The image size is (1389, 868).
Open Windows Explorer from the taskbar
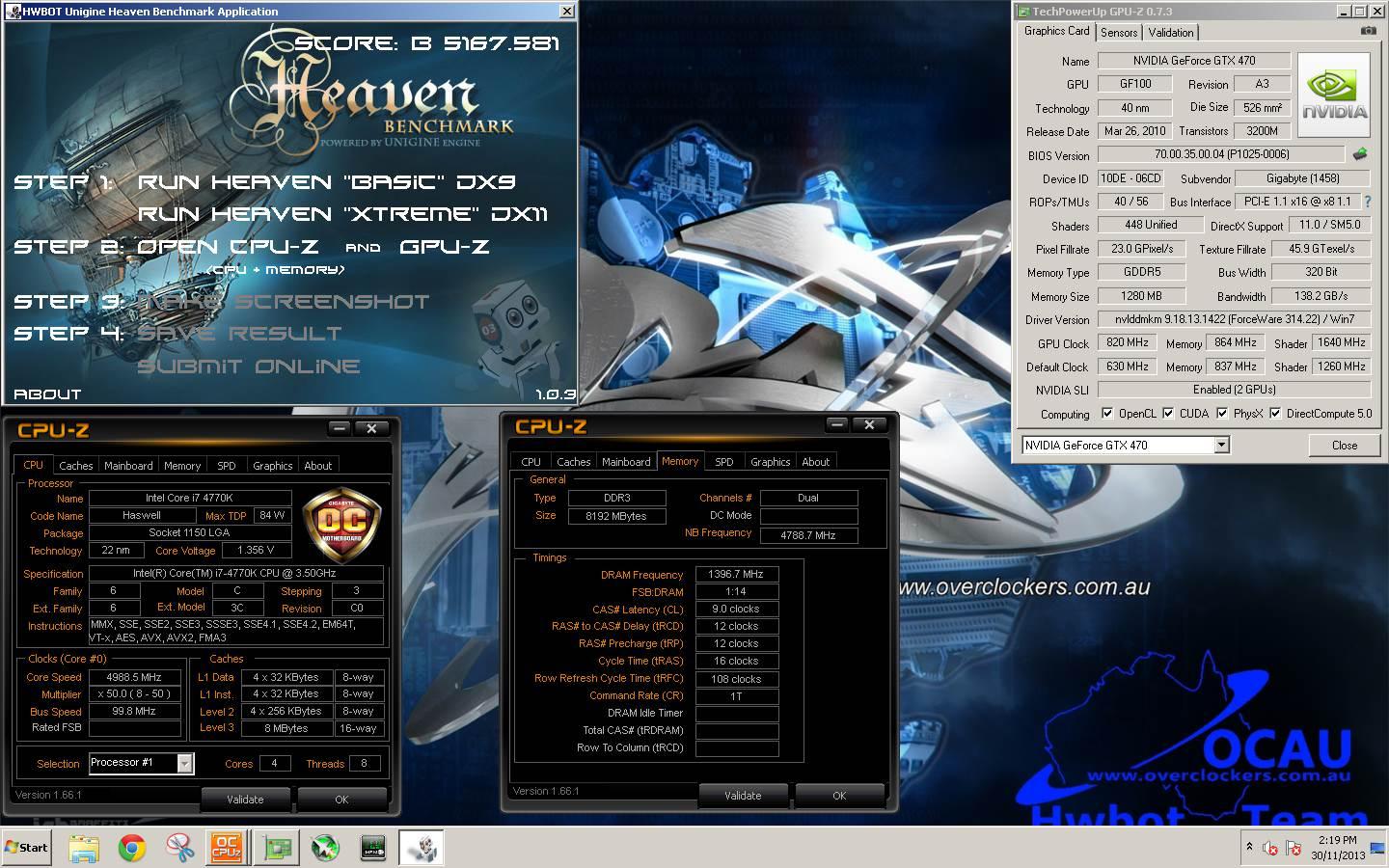point(84,848)
